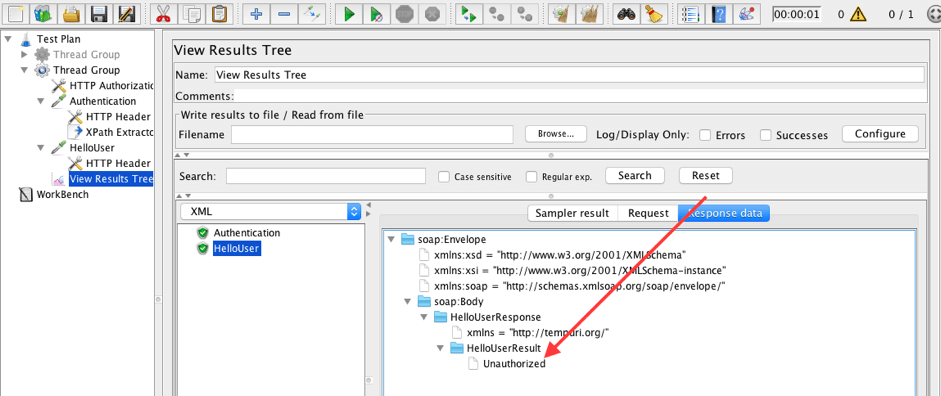
Task: Collapse the Test Plan tree node
Action: tap(8, 39)
